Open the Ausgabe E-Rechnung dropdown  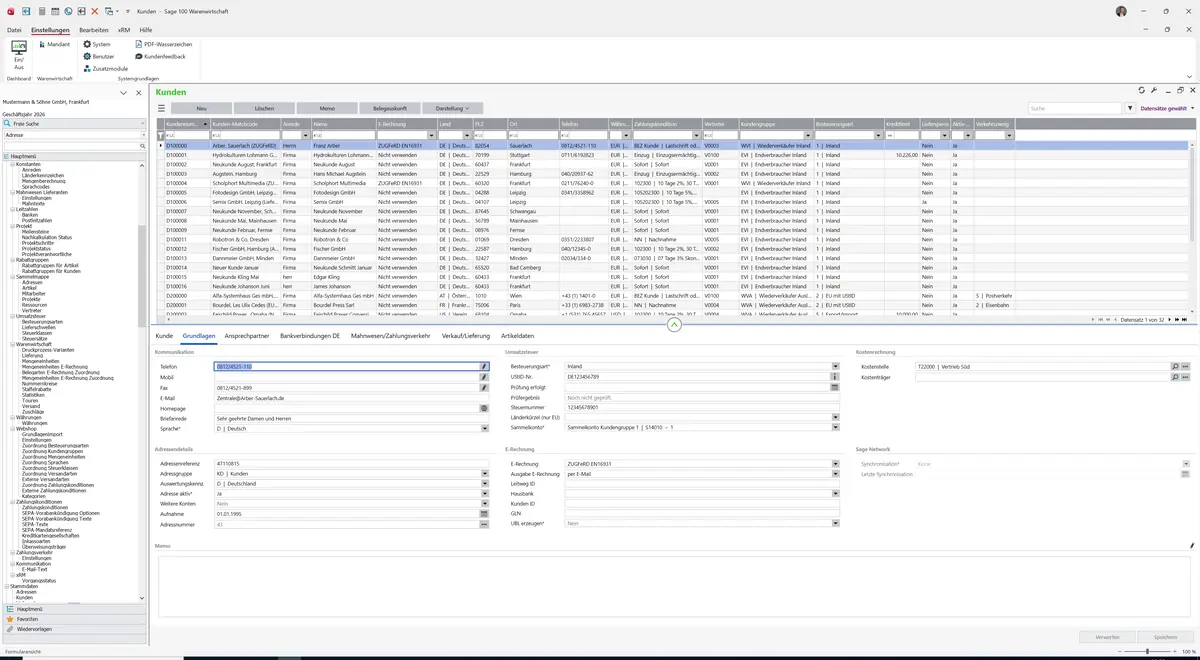click(835, 473)
